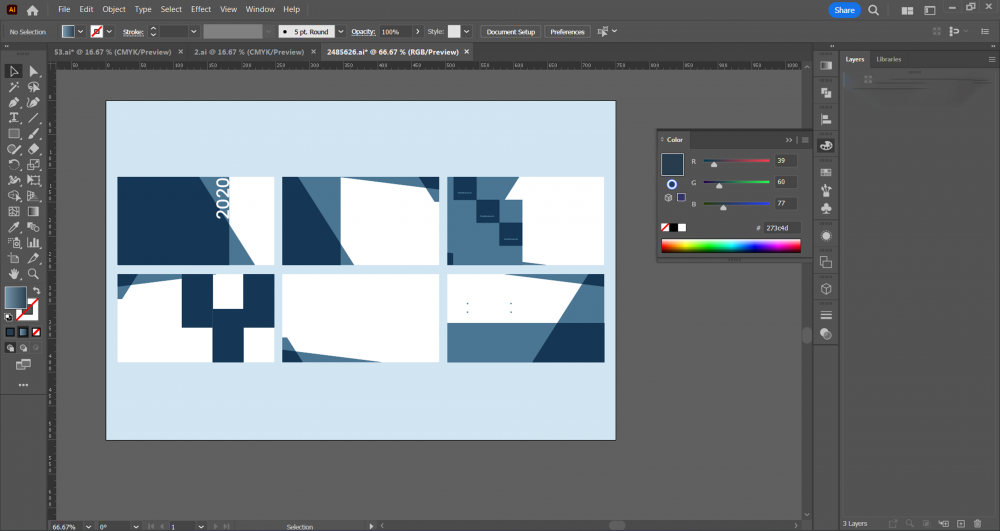Open Document Setup
Image resolution: width=1000 pixels, height=531 pixels.
point(511,31)
